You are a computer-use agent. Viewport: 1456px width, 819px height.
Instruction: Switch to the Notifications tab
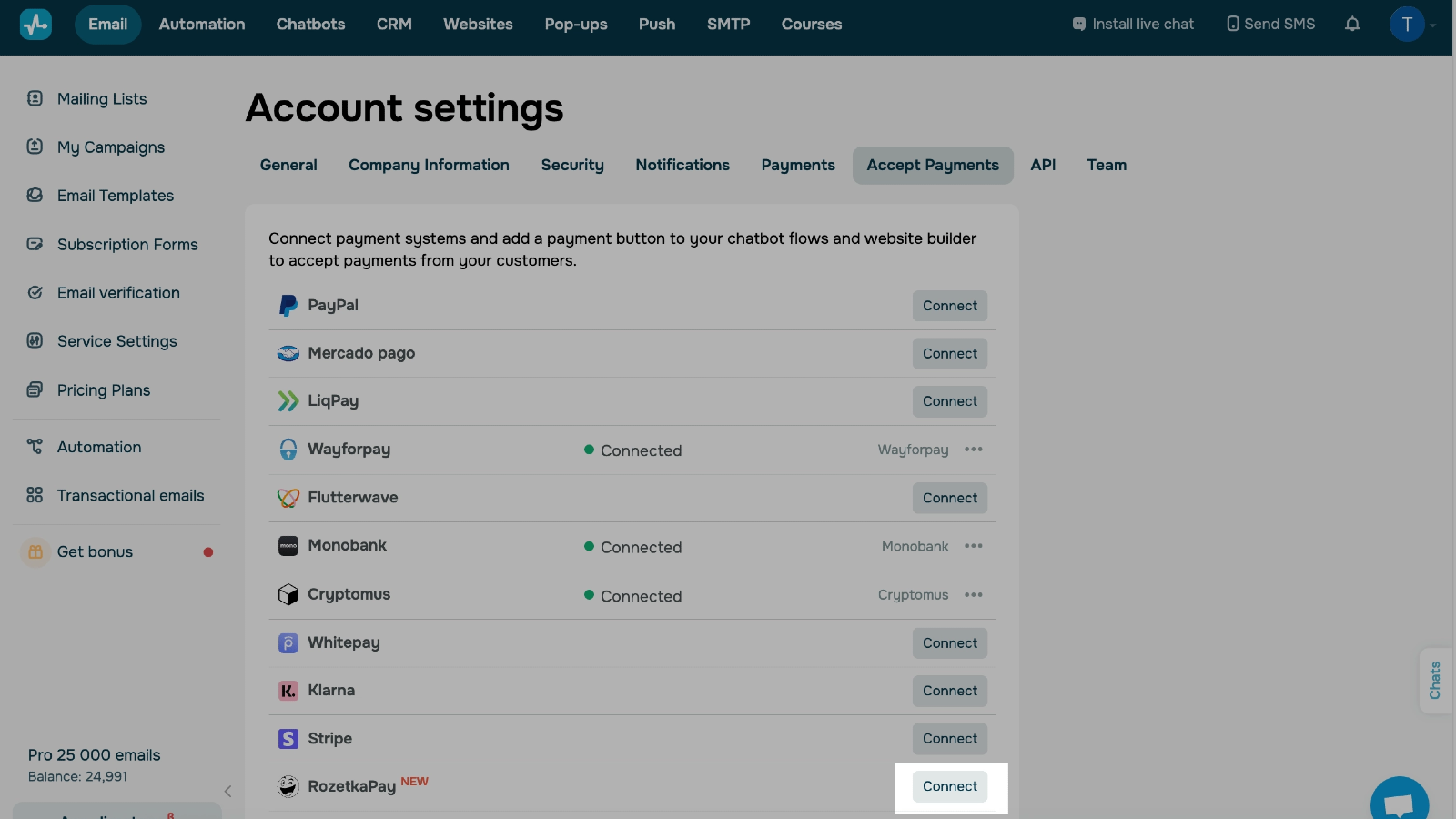[682, 165]
